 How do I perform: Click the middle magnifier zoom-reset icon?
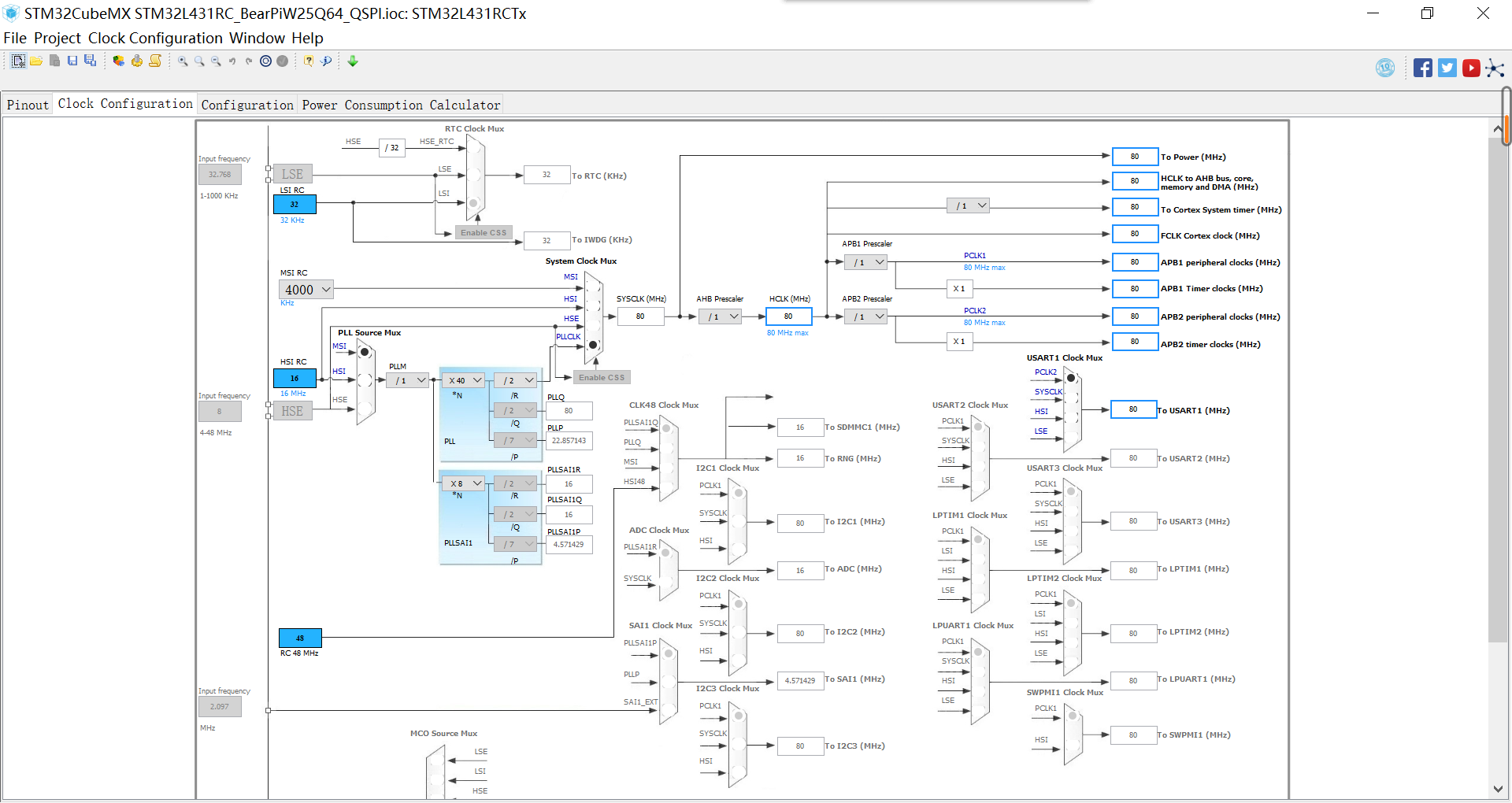click(199, 61)
